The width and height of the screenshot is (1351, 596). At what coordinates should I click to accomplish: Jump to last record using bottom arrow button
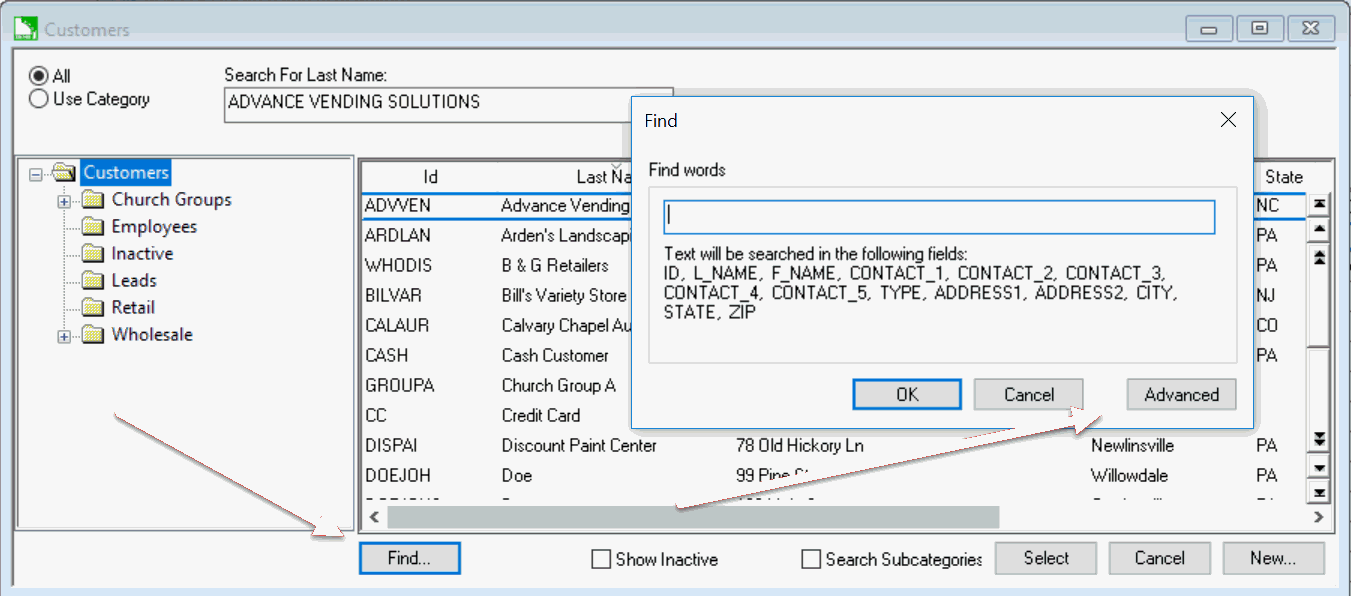[1320, 493]
